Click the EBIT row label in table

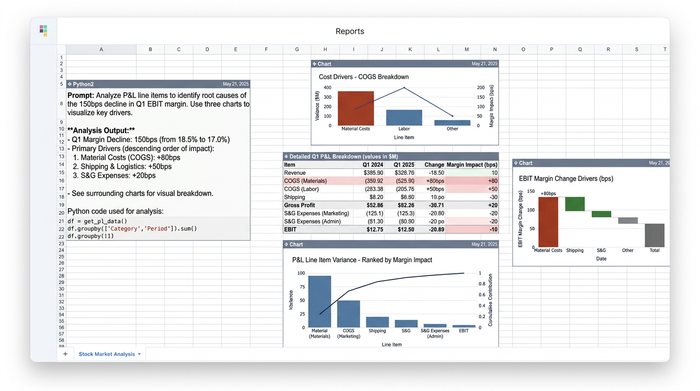(x=290, y=229)
